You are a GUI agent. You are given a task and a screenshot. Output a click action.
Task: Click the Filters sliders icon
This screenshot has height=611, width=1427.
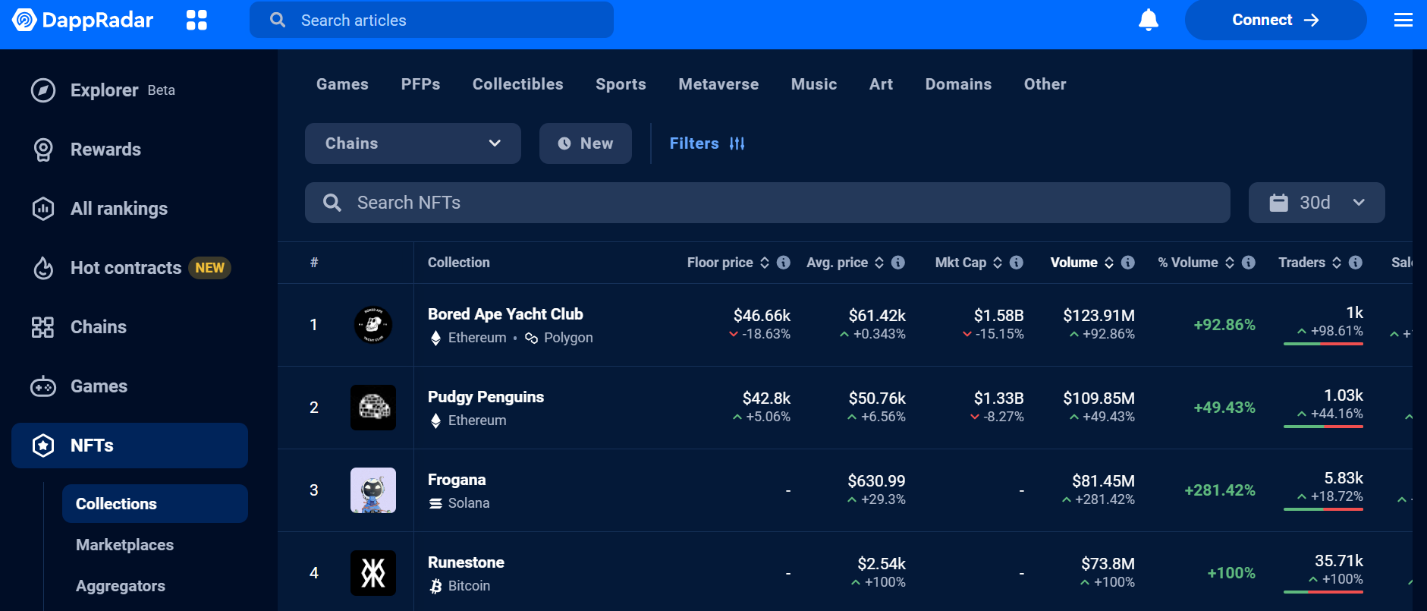(x=737, y=144)
